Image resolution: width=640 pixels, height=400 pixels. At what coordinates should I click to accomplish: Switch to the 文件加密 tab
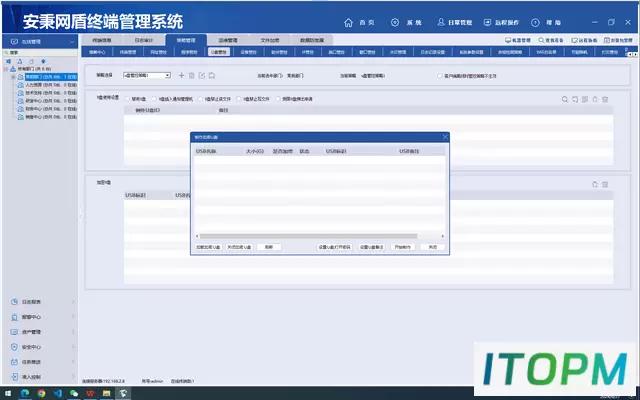pos(270,40)
